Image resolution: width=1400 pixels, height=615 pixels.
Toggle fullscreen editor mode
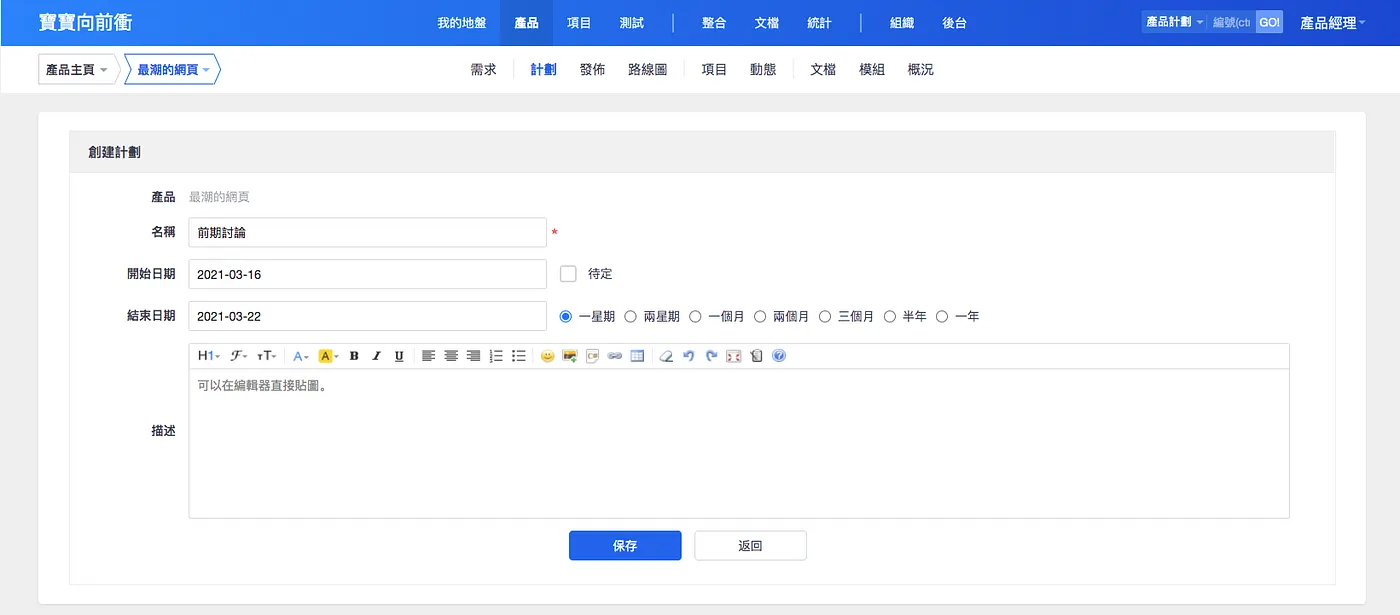(x=734, y=356)
